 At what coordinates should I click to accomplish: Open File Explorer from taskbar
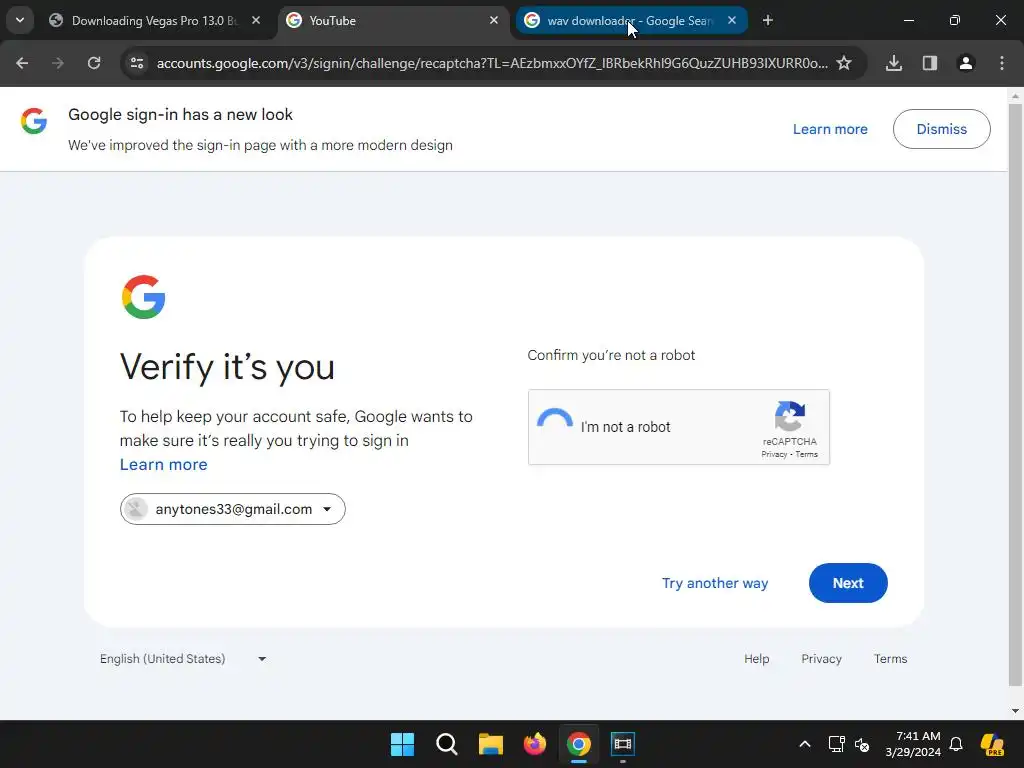(490, 744)
